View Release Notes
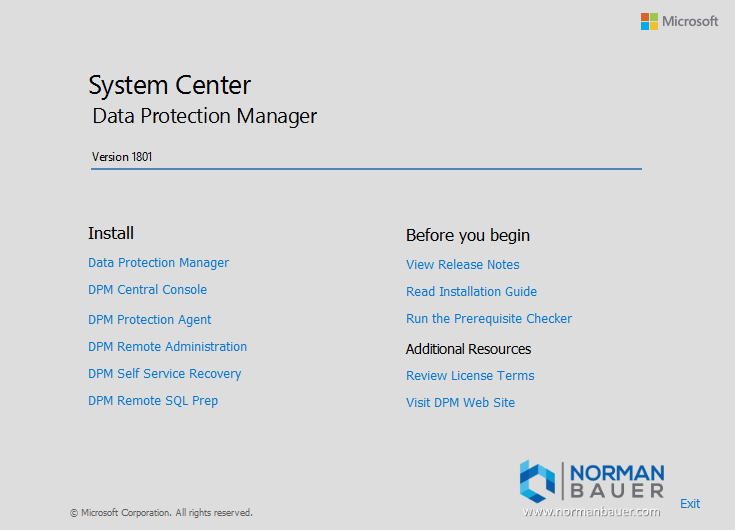 [462, 265]
